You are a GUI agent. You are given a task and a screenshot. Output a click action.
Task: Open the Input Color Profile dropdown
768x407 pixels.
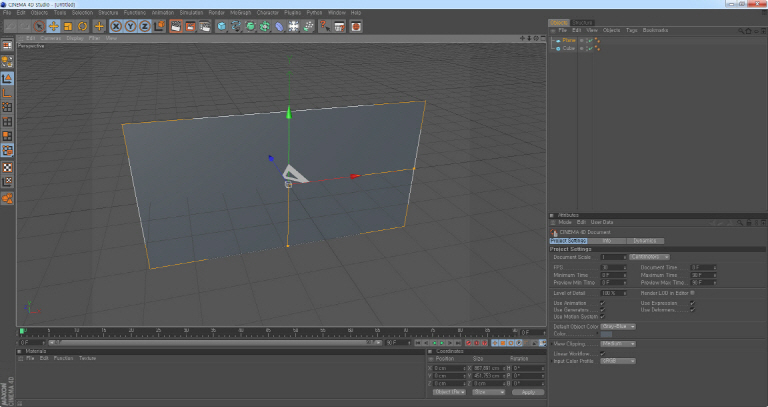(x=618, y=360)
